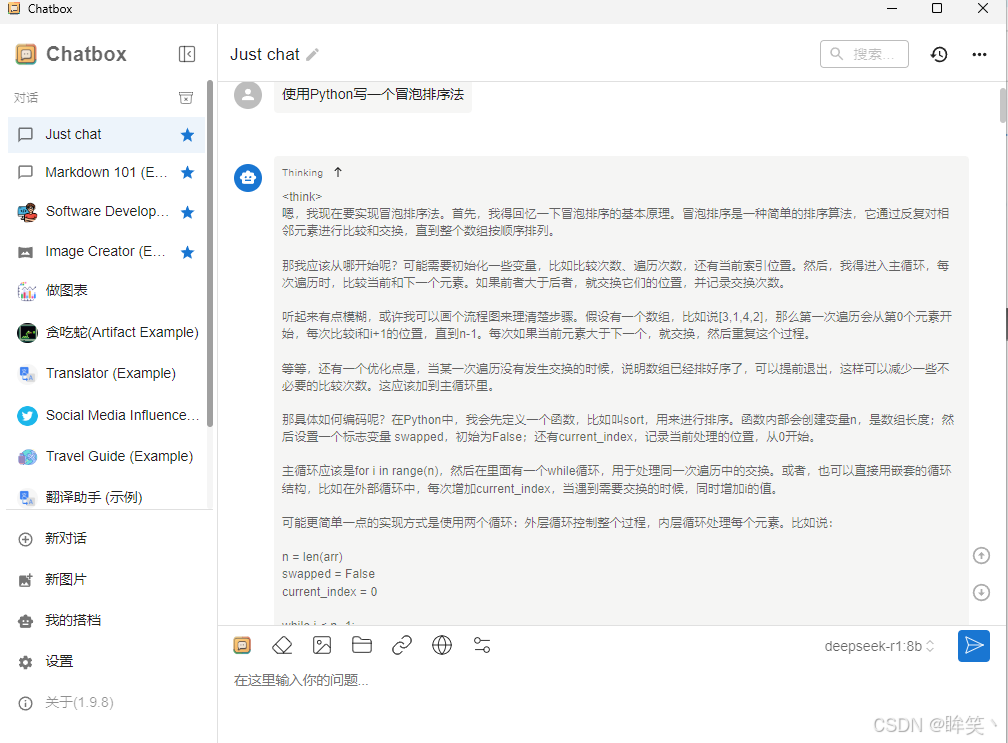Attach an image with the picture icon
Image resolution: width=1008 pixels, height=743 pixels.
coord(322,645)
